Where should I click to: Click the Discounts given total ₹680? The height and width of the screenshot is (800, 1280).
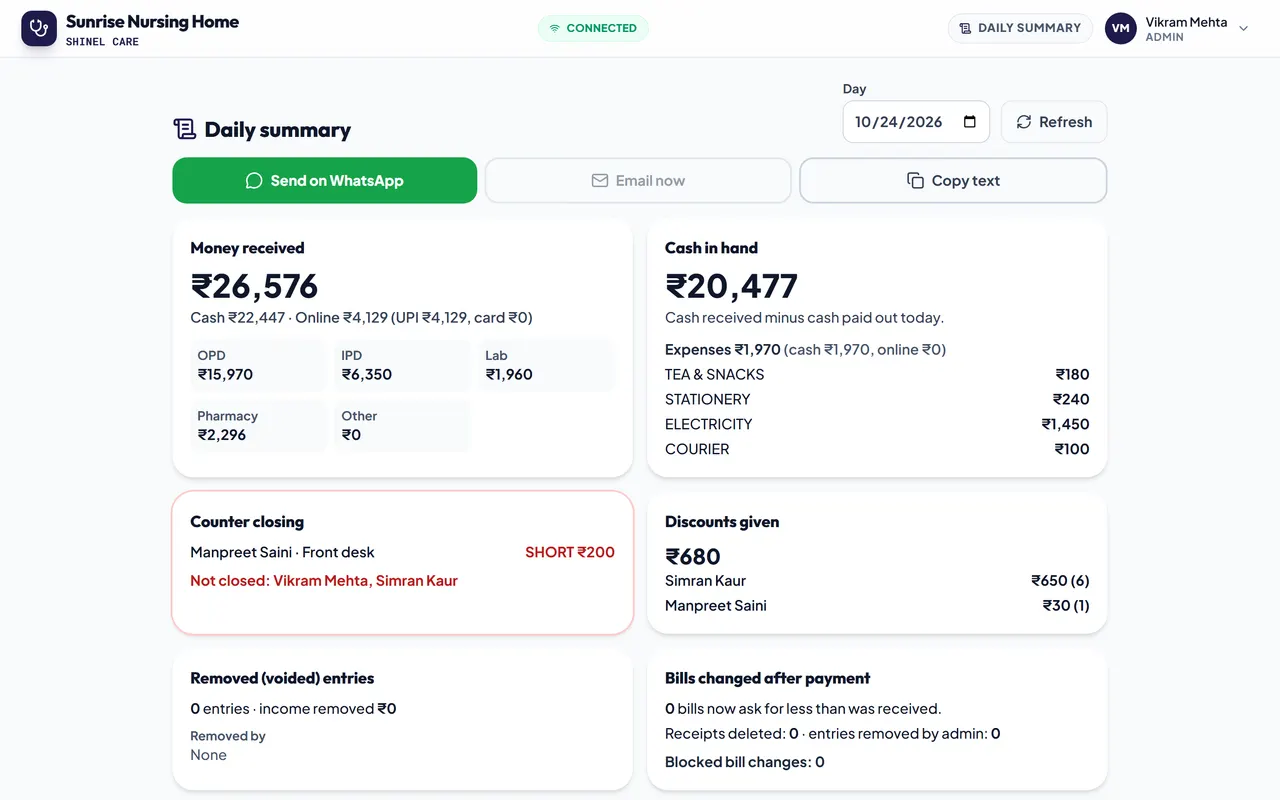pyautogui.click(x=693, y=556)
